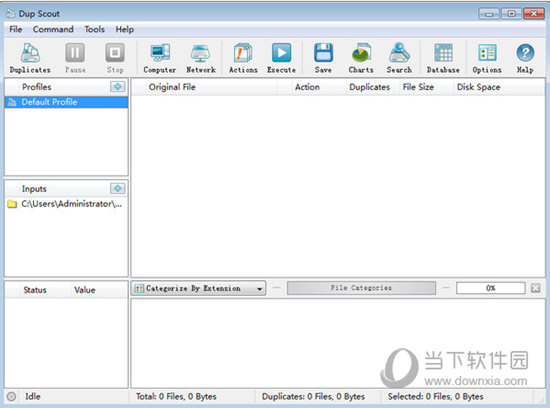
Task: Select the C:\Users\Administrator input folder
Action: pyautogui.click(x=66, y=204)
